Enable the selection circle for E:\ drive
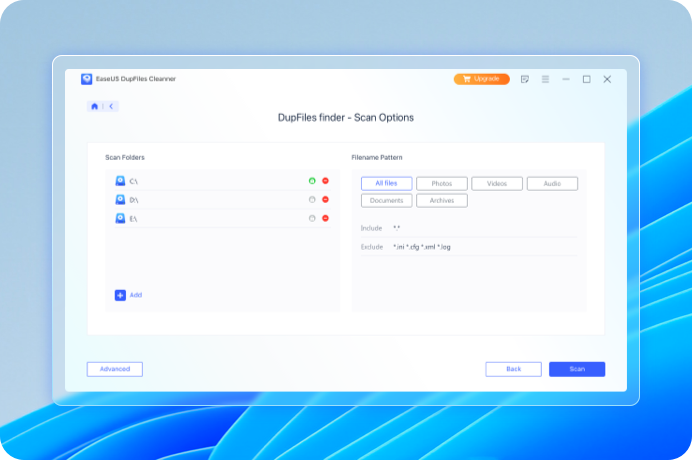The width and height of the screenshot is (692, 460). click(312, 218)
